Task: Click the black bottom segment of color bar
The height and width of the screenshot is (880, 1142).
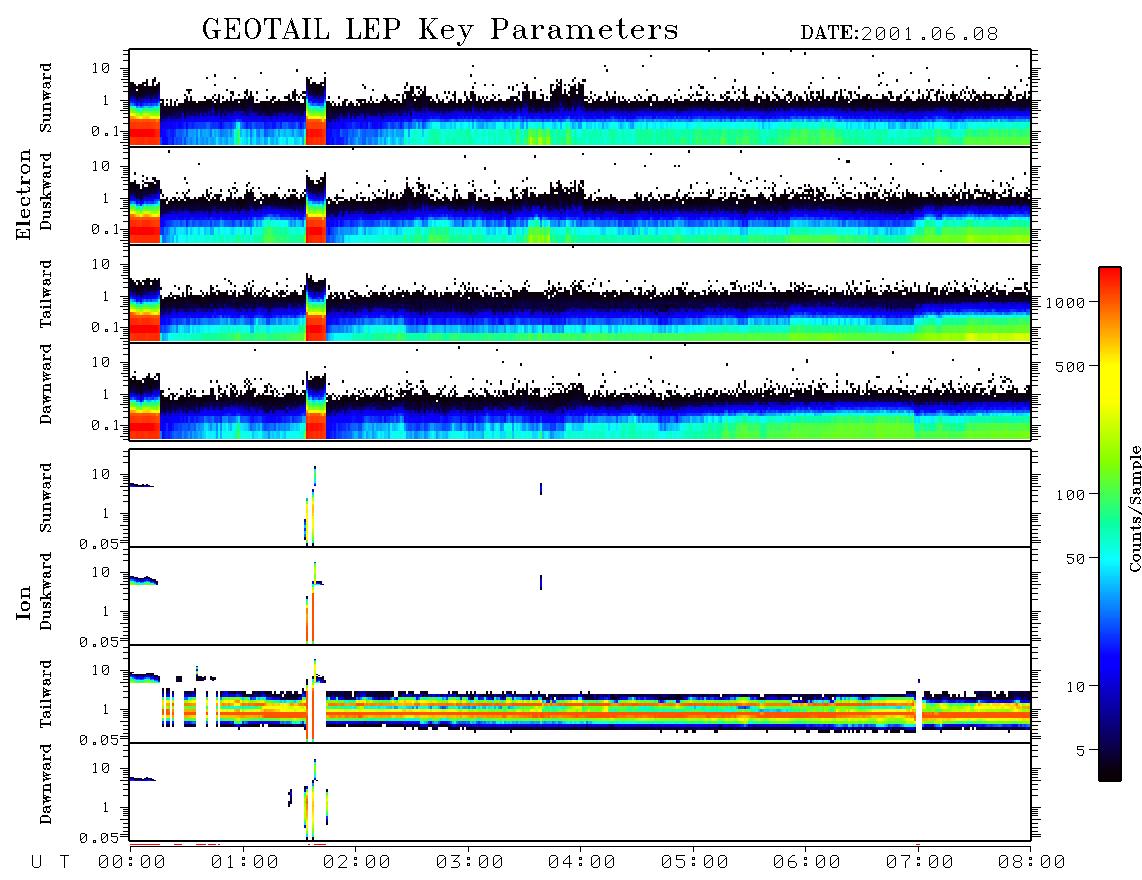Action: click(x=1110, y=771)
